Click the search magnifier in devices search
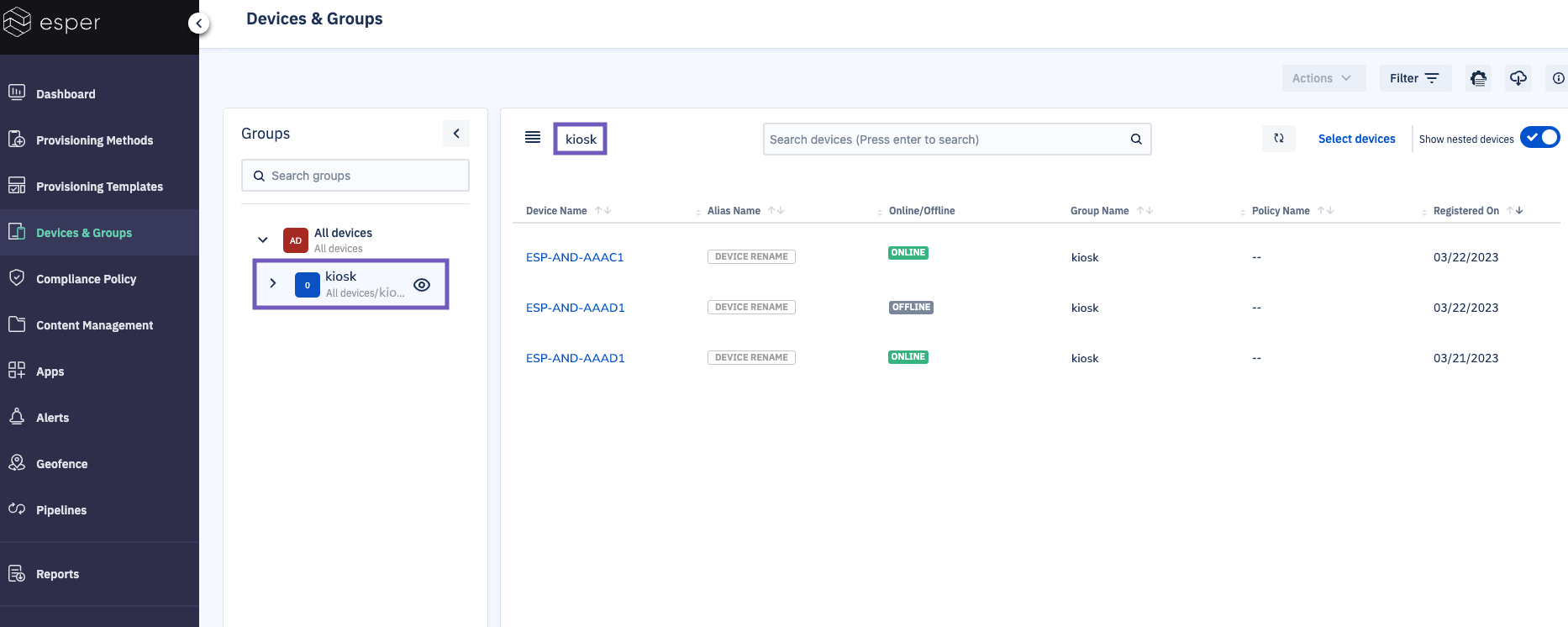Viewport: 1568px width, 627px height. pyautogui.click(x=1135, y=140)
